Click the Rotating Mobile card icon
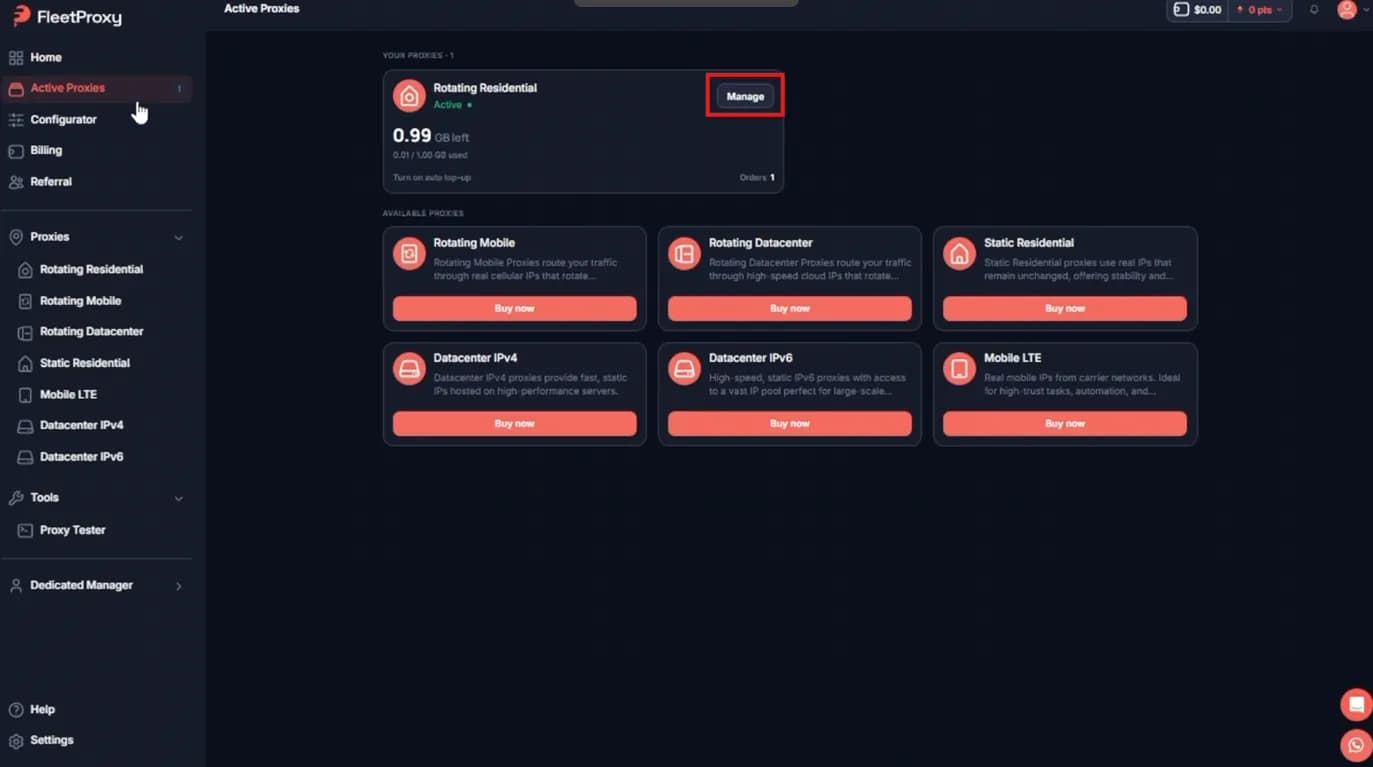Viewport: 1373px width, 767px height. coord(409,254)
